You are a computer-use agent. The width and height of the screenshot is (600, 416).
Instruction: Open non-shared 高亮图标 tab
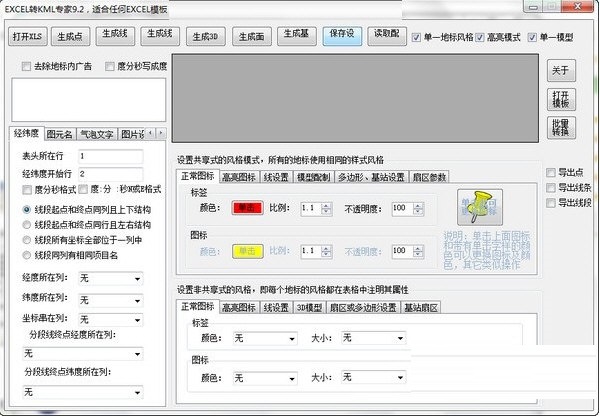[x=239, y=308]
